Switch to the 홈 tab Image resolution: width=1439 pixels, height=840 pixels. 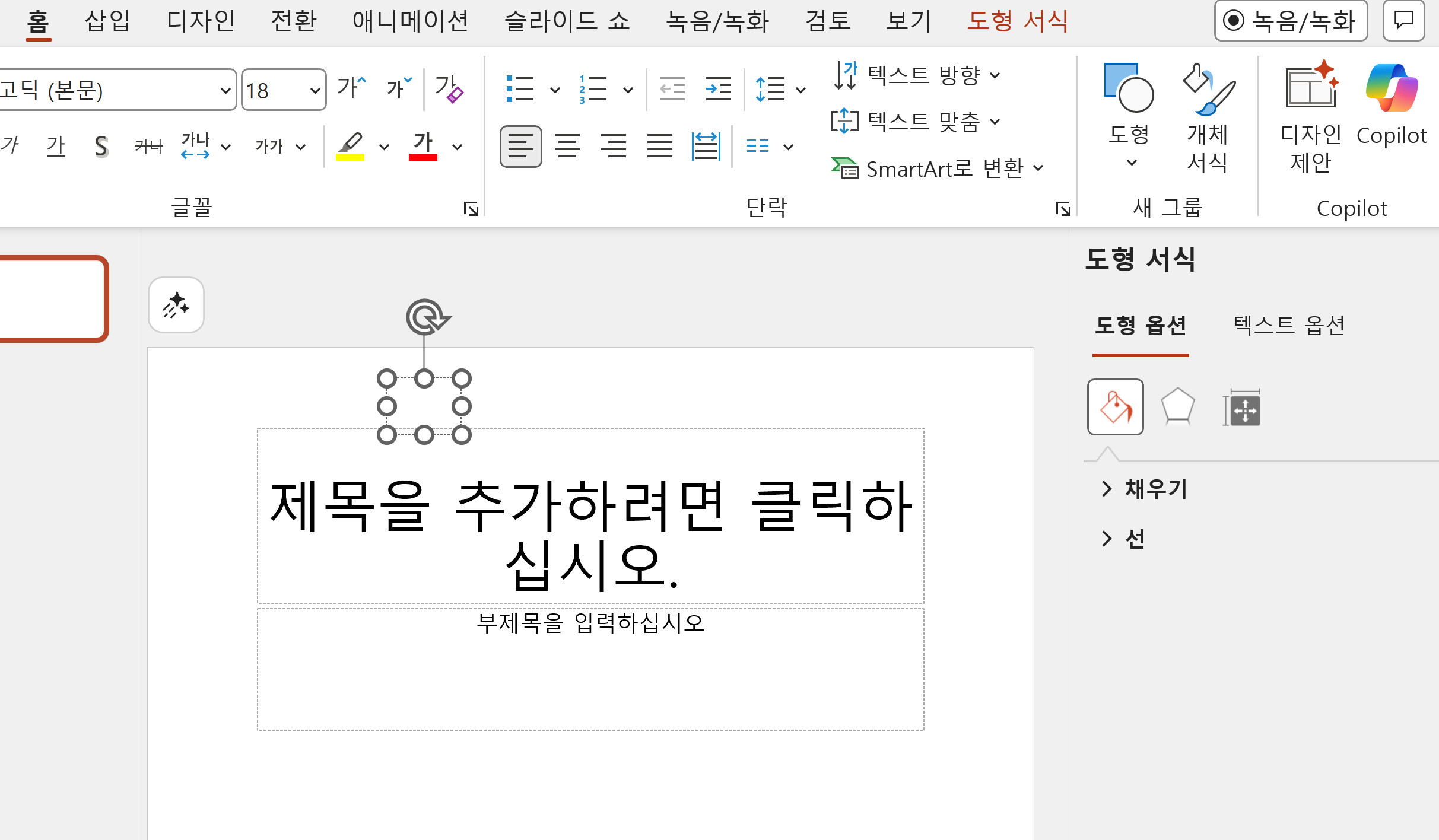[38, 21]
